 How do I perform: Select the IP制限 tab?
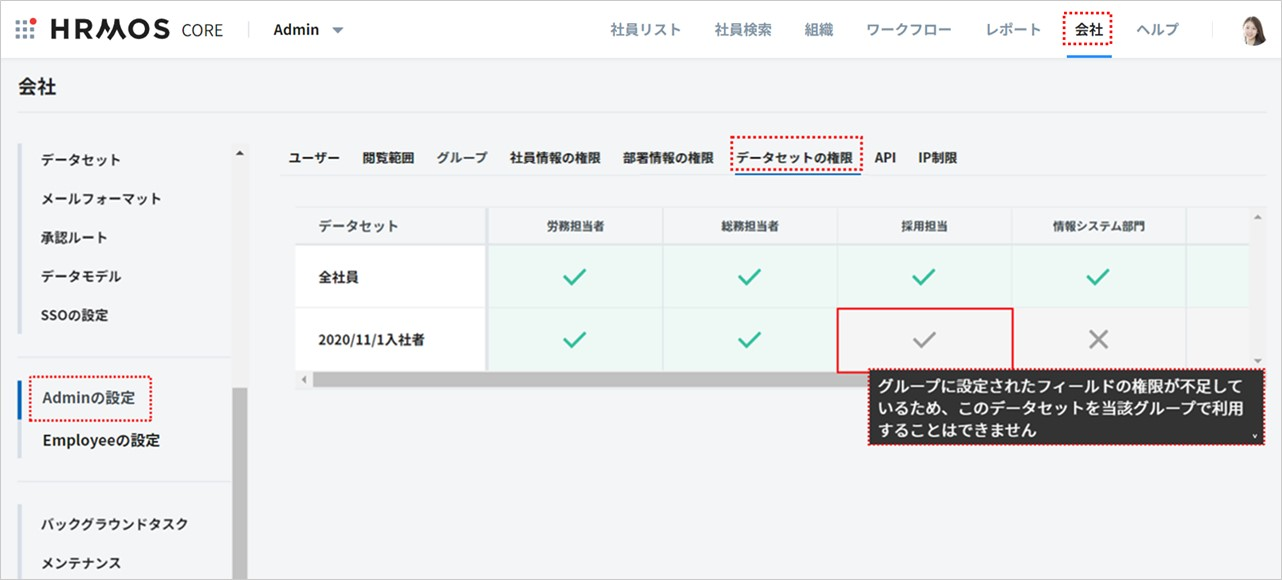[937, 158]
